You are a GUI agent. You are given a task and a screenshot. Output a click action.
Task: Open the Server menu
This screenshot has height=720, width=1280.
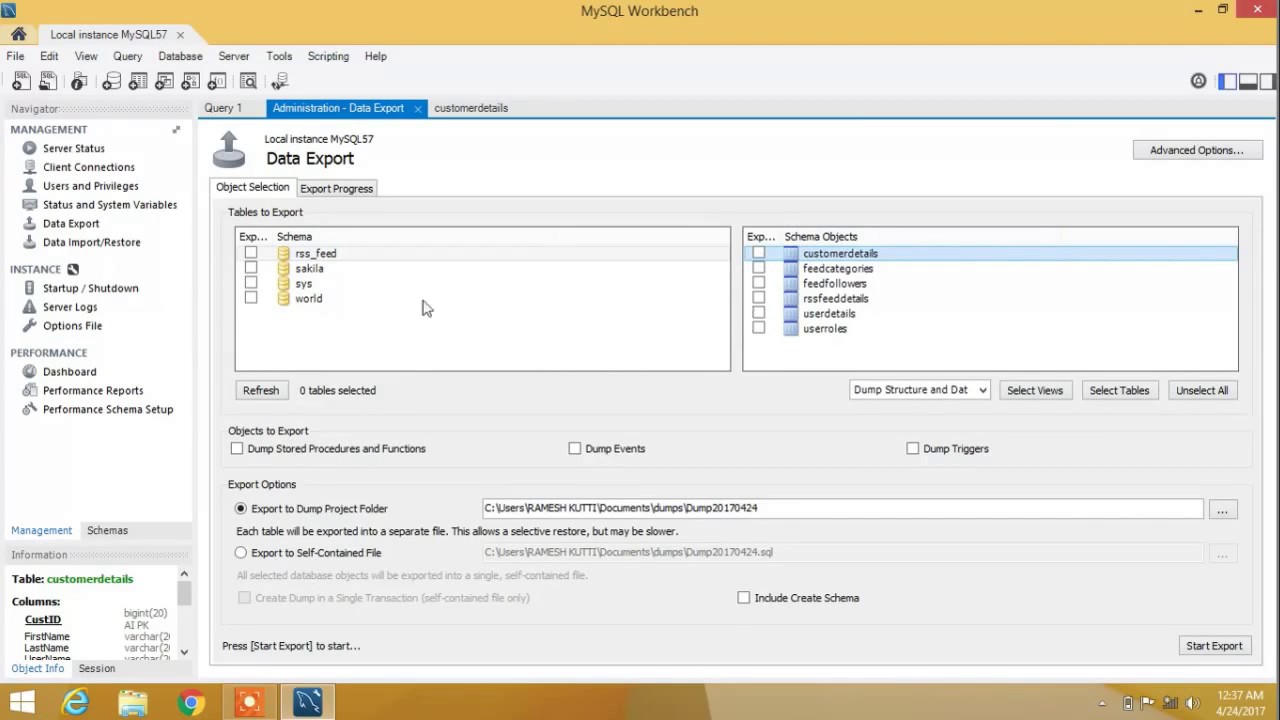pos(234,56)
